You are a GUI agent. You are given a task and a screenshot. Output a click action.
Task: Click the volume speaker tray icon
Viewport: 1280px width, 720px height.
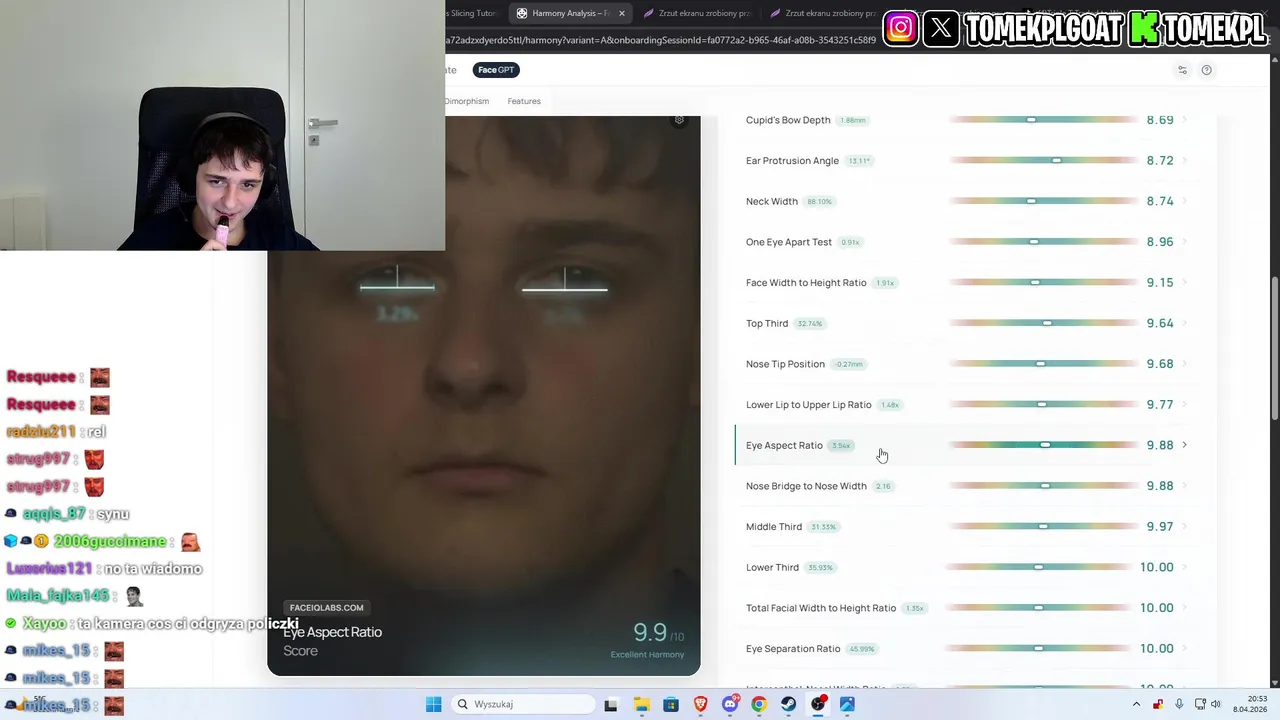(1216, 704)
